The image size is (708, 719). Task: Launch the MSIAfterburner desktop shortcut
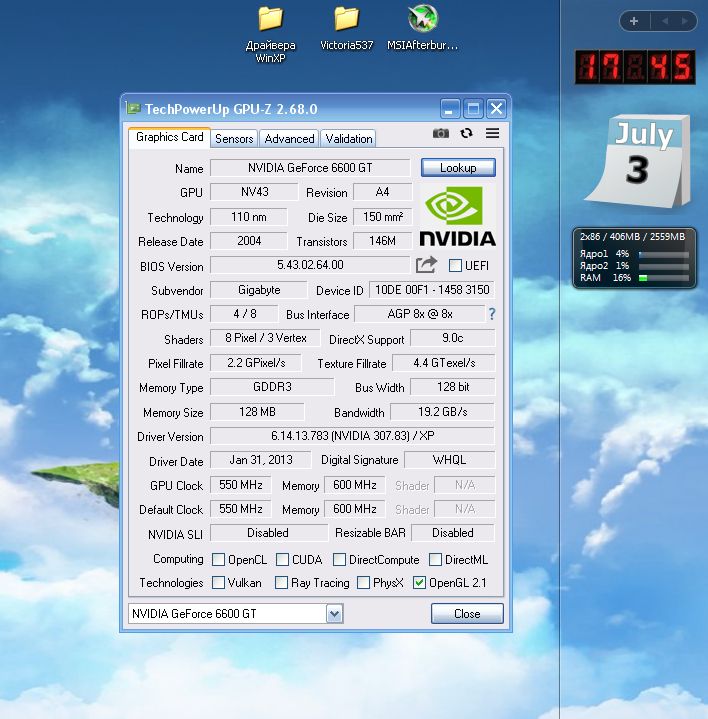[422, 28]
